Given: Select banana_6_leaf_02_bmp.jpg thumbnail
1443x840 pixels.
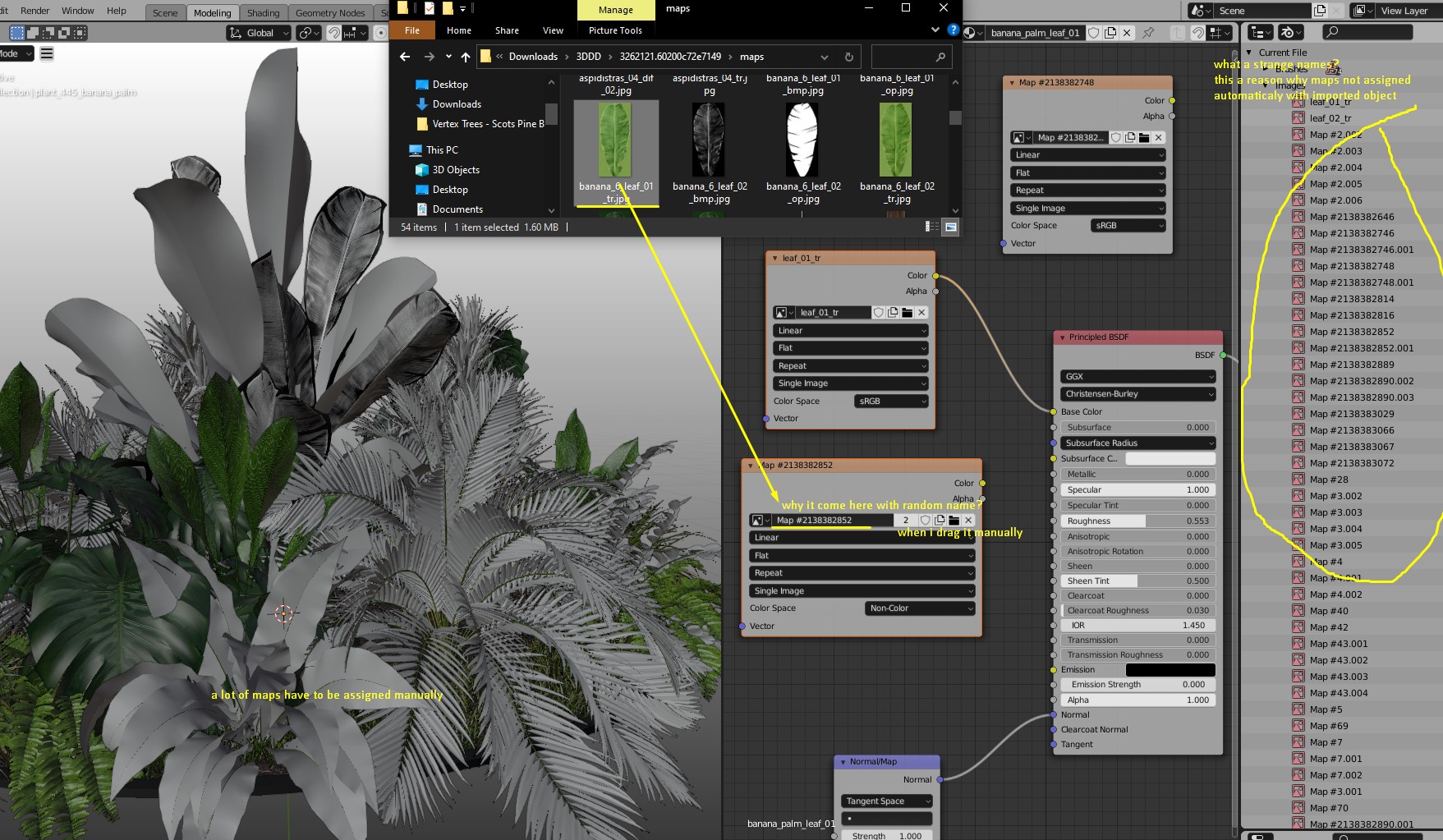Looking at the screenshot, I should pos(709,141).
